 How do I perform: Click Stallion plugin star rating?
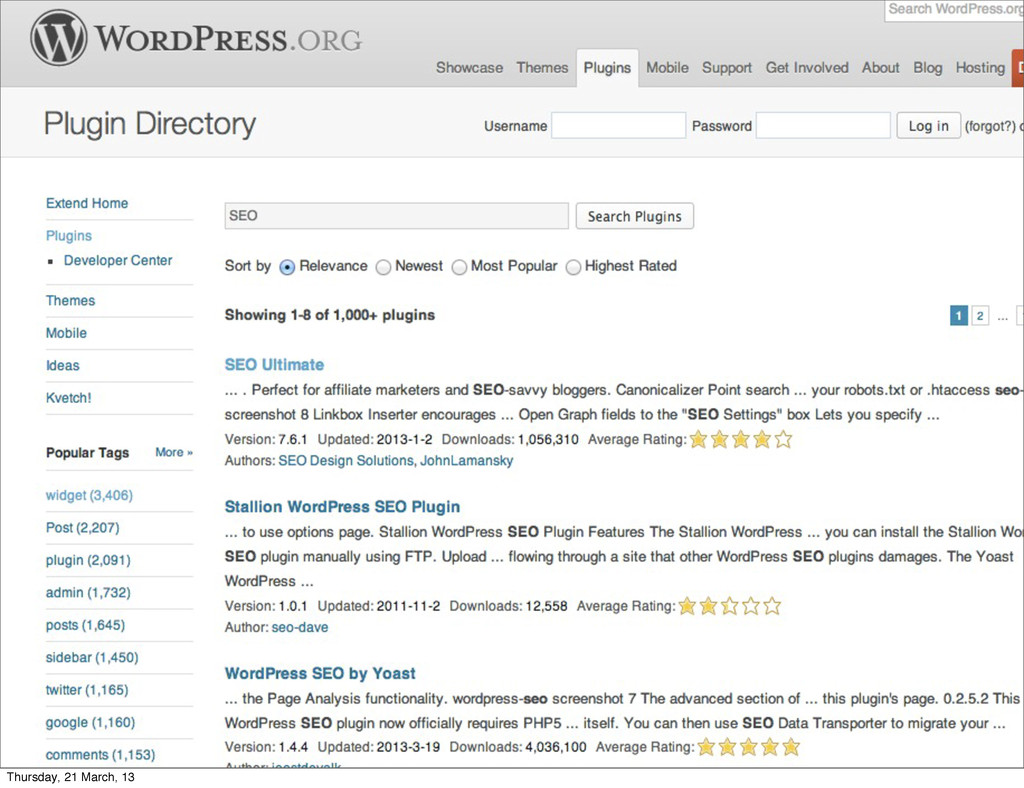[729, 606]
